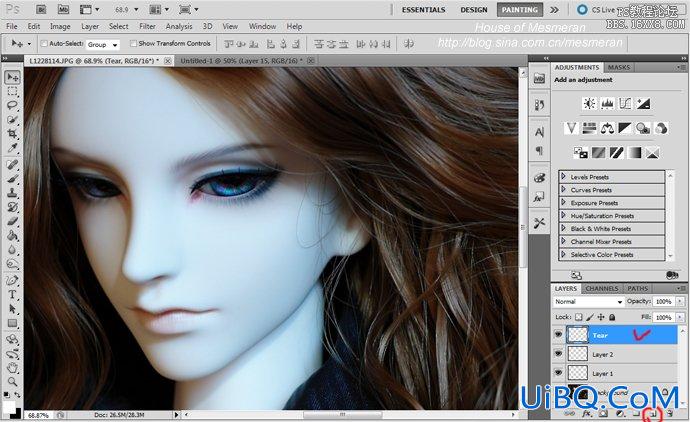Screen dimensions: 690x422
Task: Add a Curves adjustment
Action: click(625, 103)
